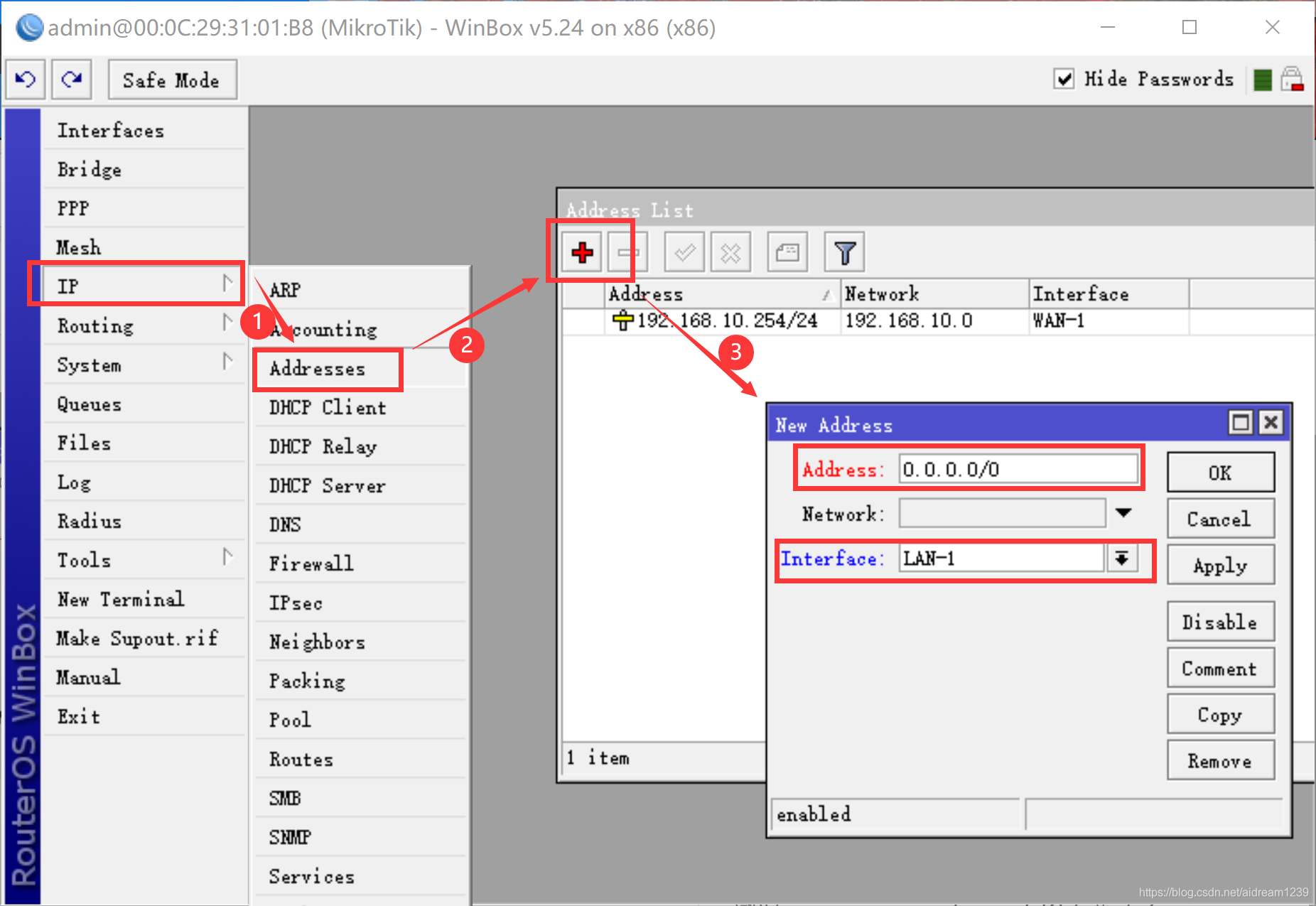
Task: Expand the Routing submenu
Action: [144, 325]
